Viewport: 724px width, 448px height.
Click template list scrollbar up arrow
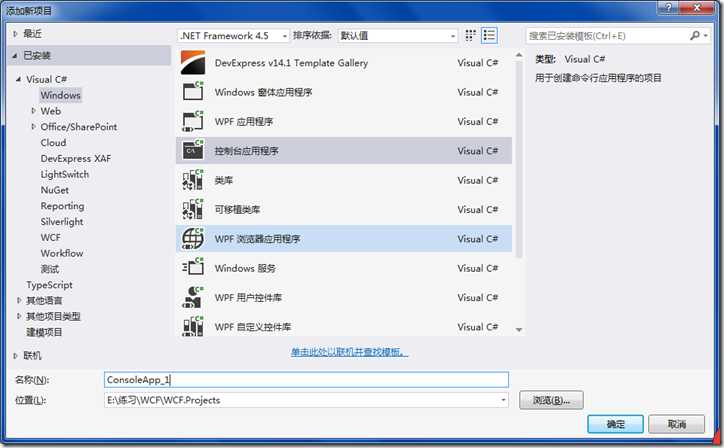coord(519,55)
